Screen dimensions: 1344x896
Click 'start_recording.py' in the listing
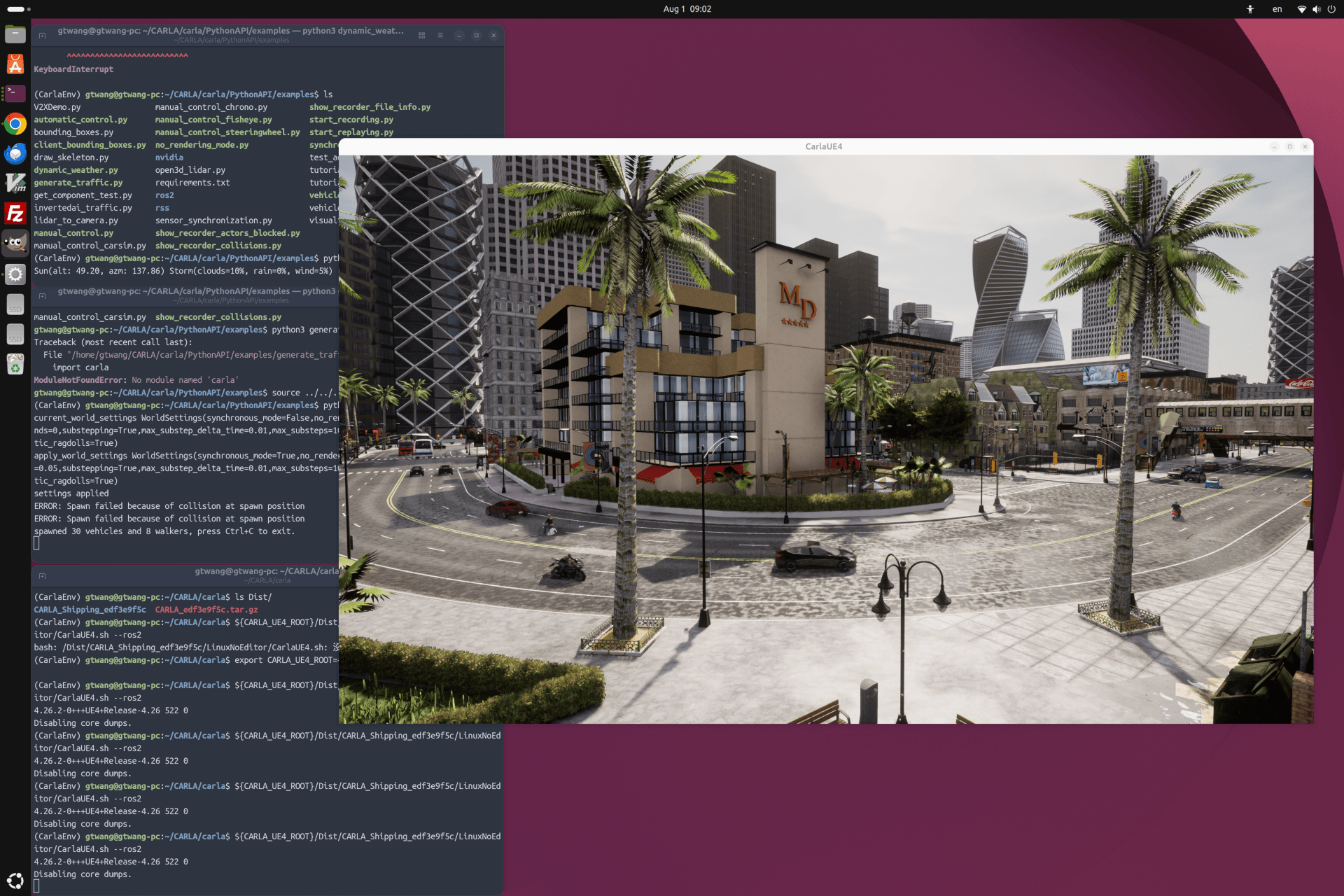pyautogui.click(x=351, y=120)
